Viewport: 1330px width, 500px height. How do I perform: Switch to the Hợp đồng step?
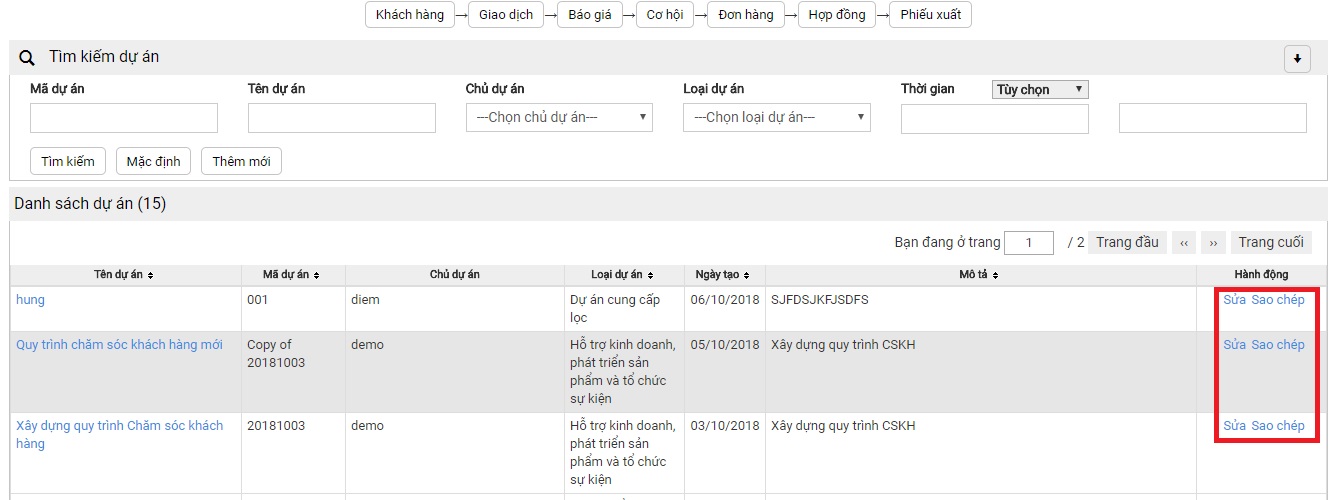point(837,15)
